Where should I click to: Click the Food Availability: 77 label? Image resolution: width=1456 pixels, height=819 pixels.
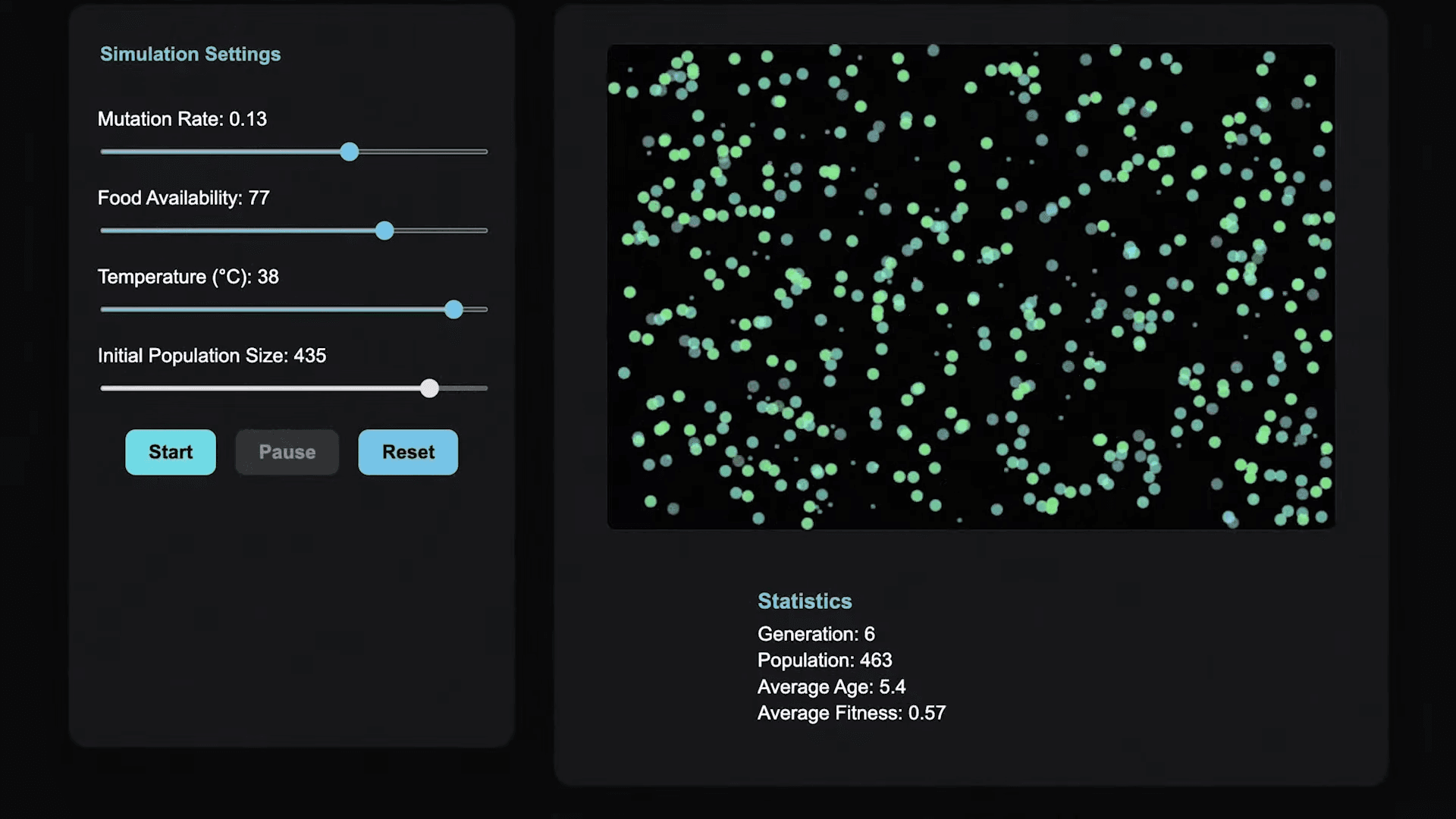click(x=184, y=198)
